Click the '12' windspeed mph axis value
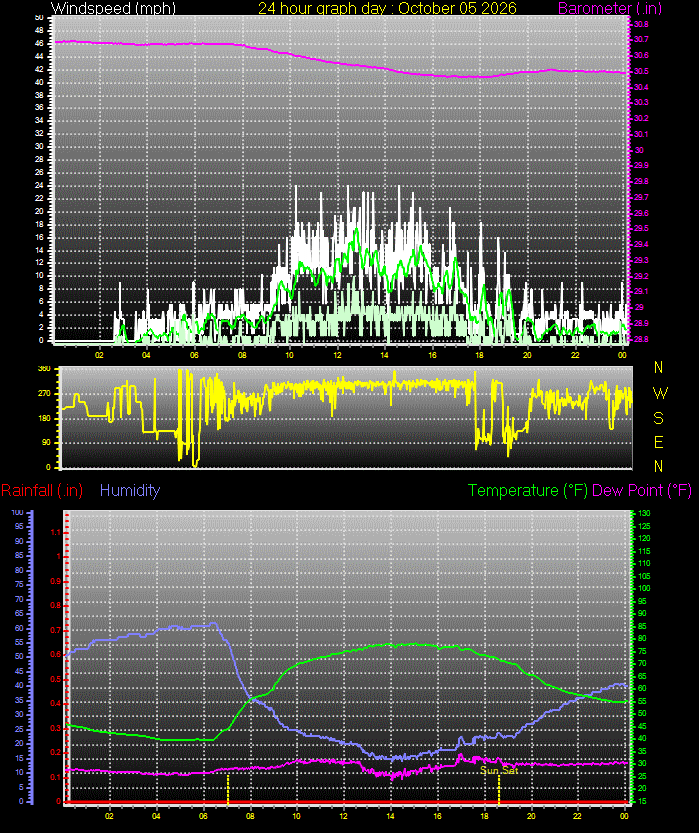Screen dimensions: 699x833 coord(39,262)
